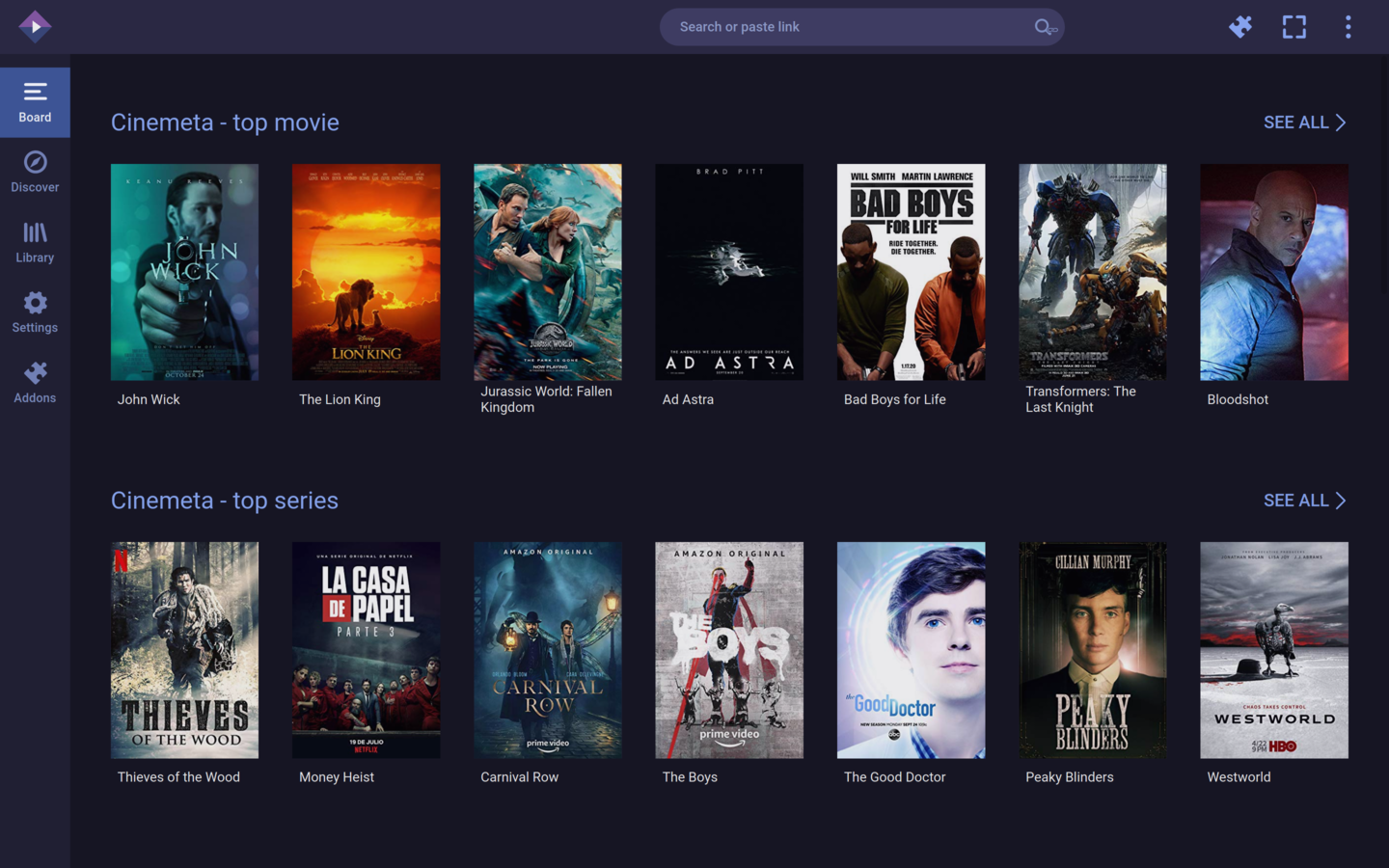Click the addons puzzle icon in top bar
Viewport: 1389px width, 868px height.
click(x=1240, y=27)
